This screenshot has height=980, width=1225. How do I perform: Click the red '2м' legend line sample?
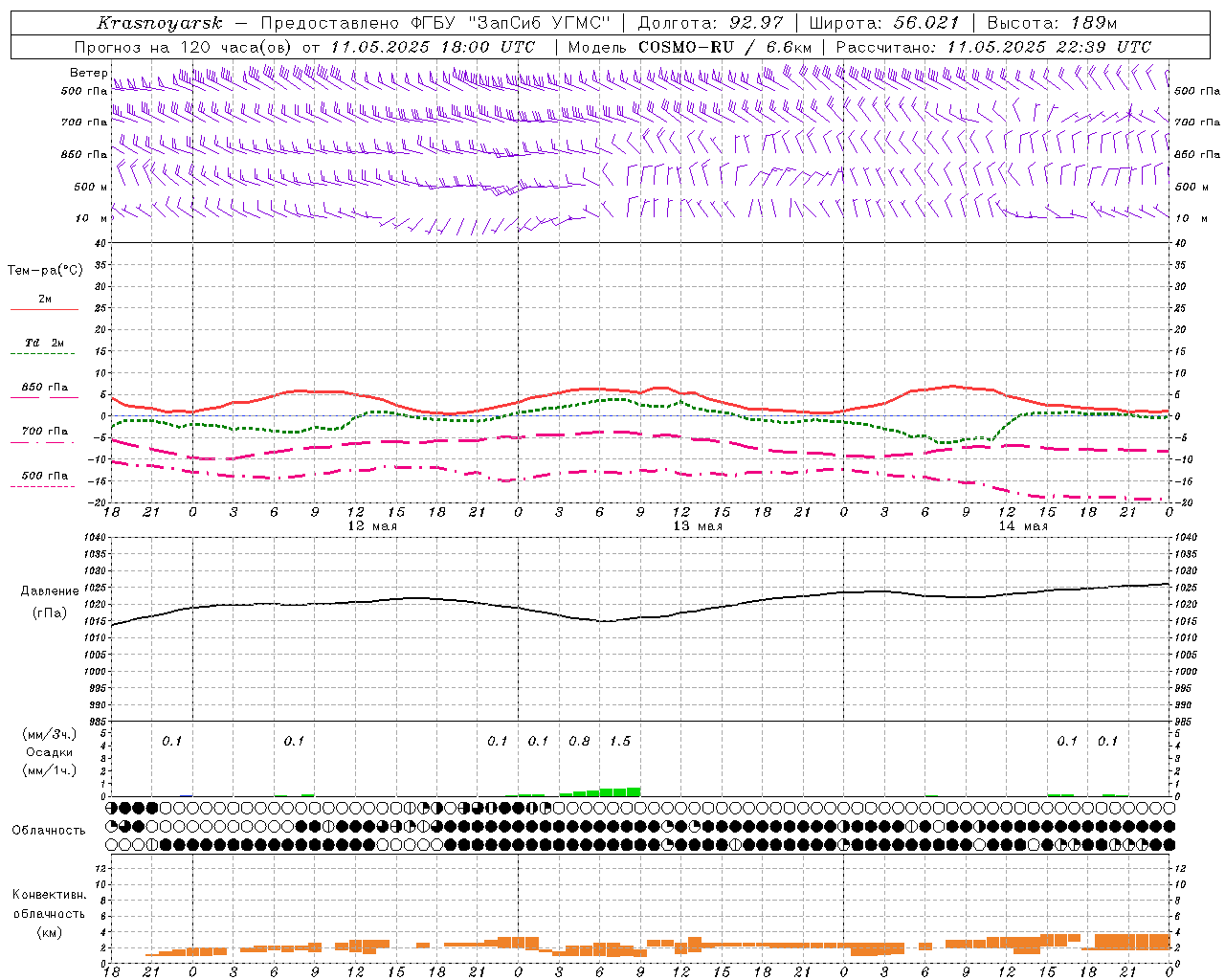(x=44, y=310)
